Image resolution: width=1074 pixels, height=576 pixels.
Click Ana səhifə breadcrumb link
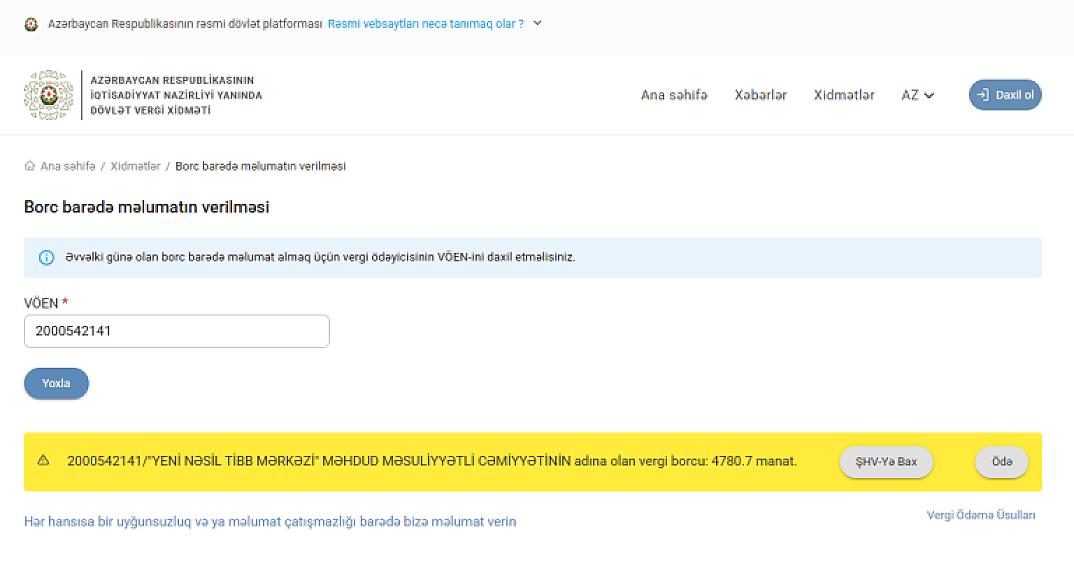click(68, 166)
